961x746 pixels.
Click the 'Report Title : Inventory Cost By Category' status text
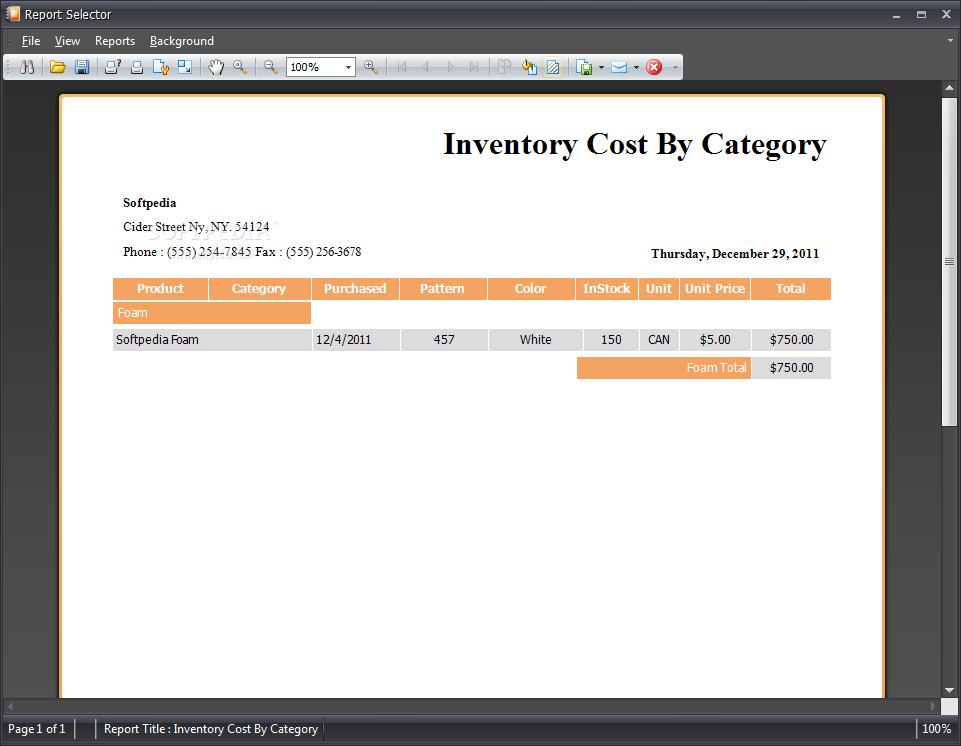coord(211,729)
